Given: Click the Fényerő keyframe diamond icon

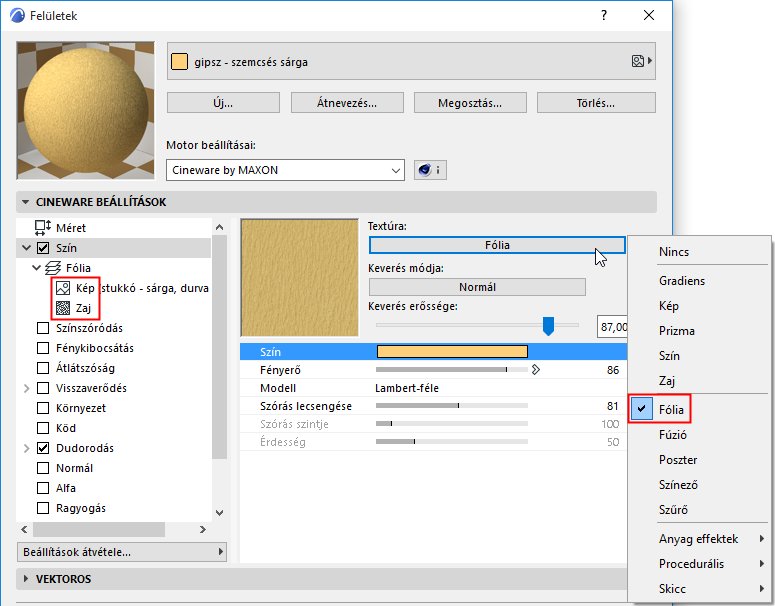Looking at the screenshot, I should pyautogui.click(x=536, y=370).
